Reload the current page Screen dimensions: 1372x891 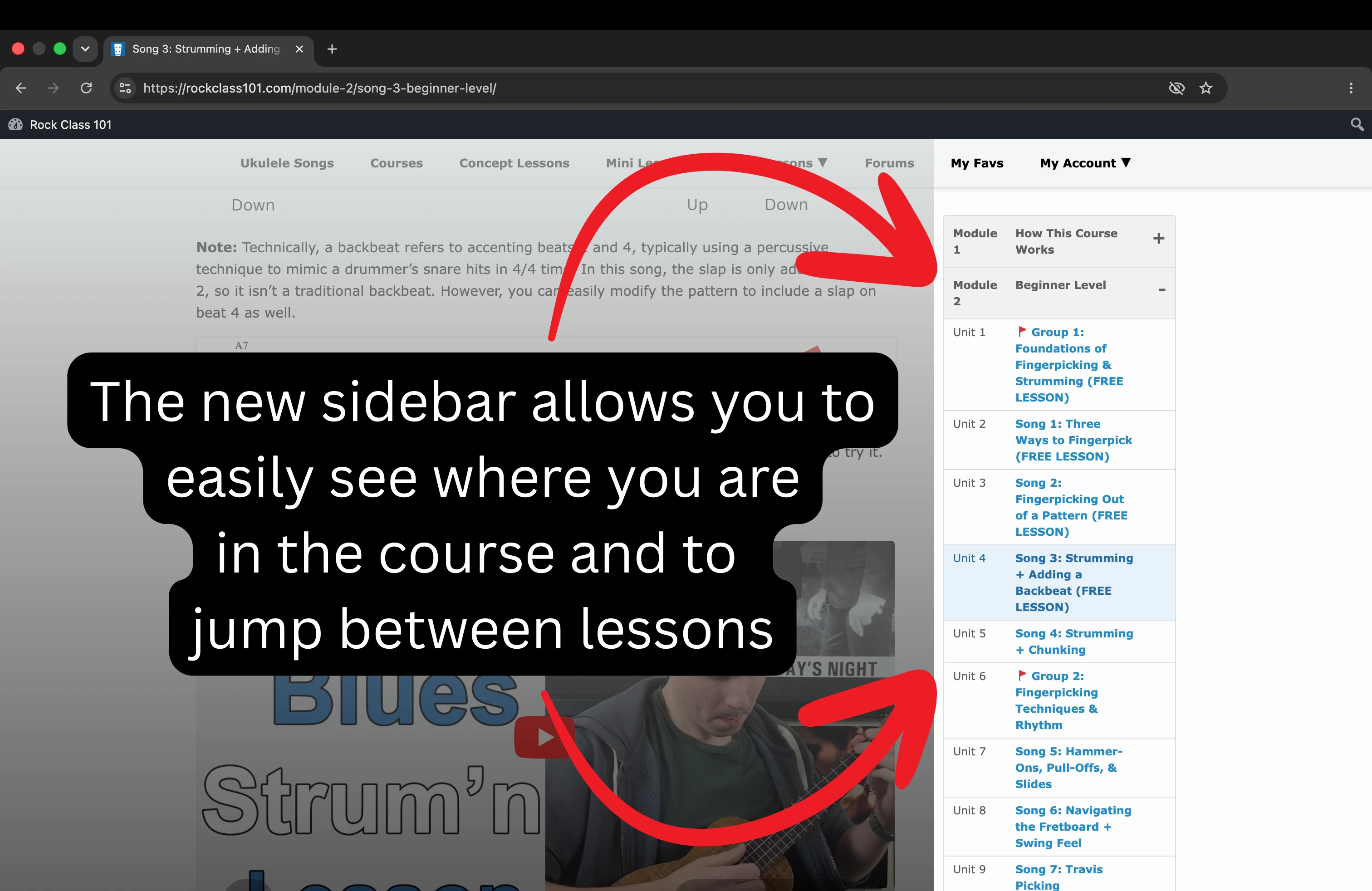(86, 88)
